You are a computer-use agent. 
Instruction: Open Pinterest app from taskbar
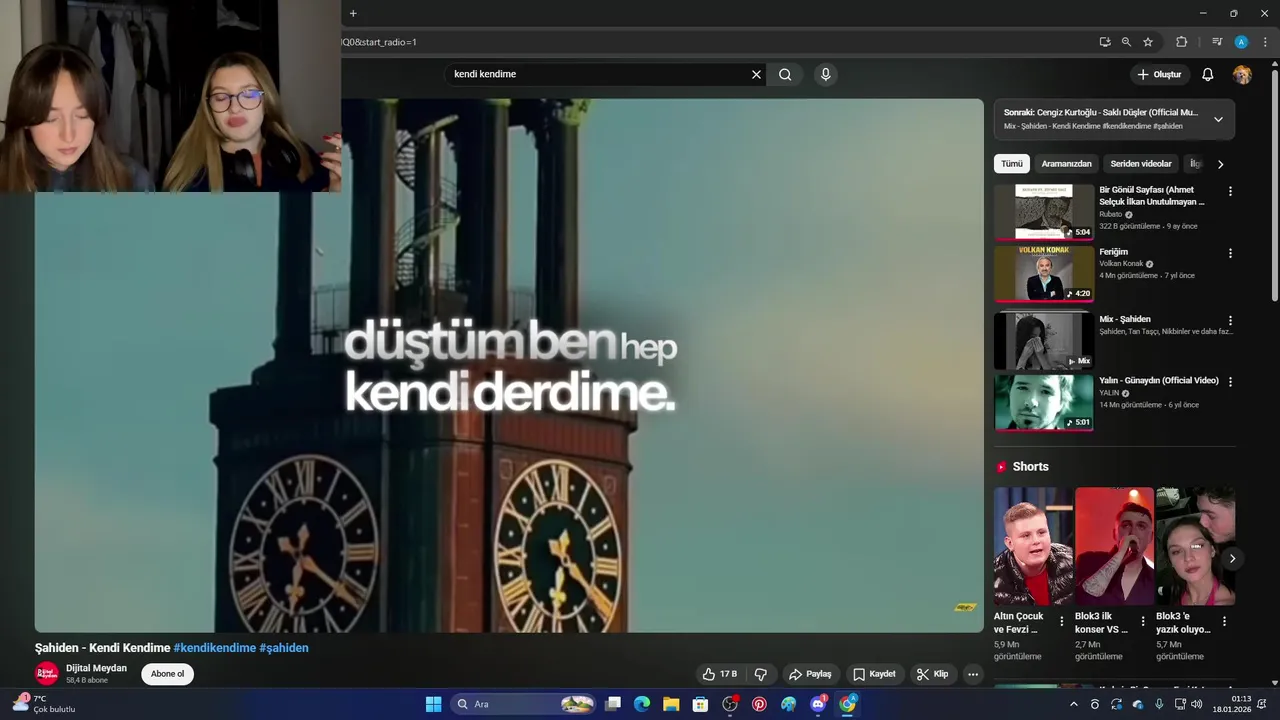759,704
